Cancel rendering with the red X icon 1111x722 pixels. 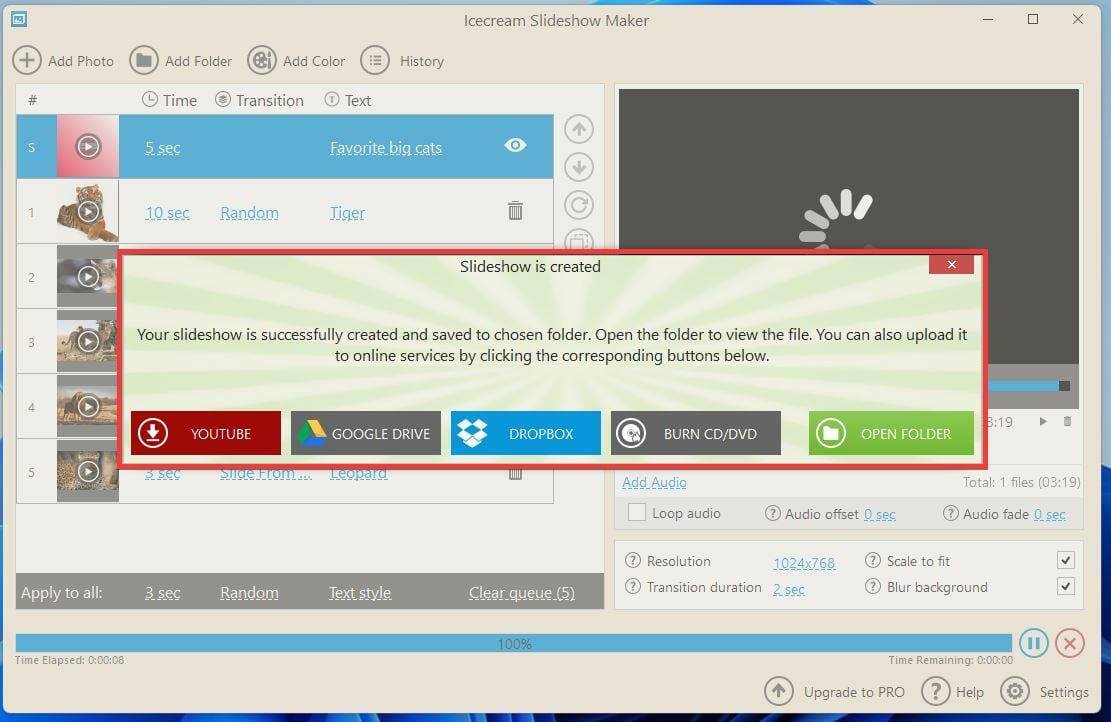point(1070,643)
